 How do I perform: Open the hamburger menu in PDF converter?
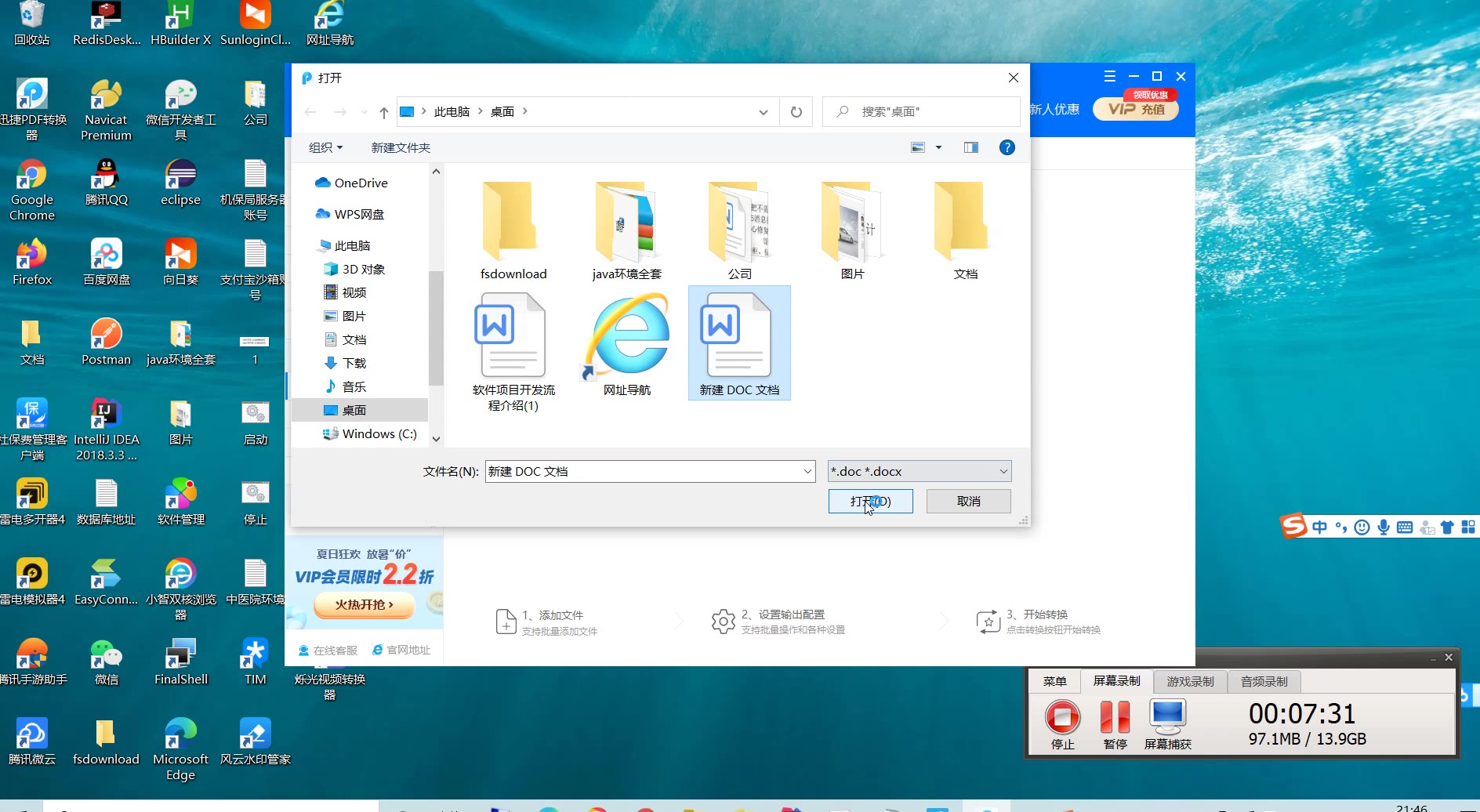tap(1110, 76)
